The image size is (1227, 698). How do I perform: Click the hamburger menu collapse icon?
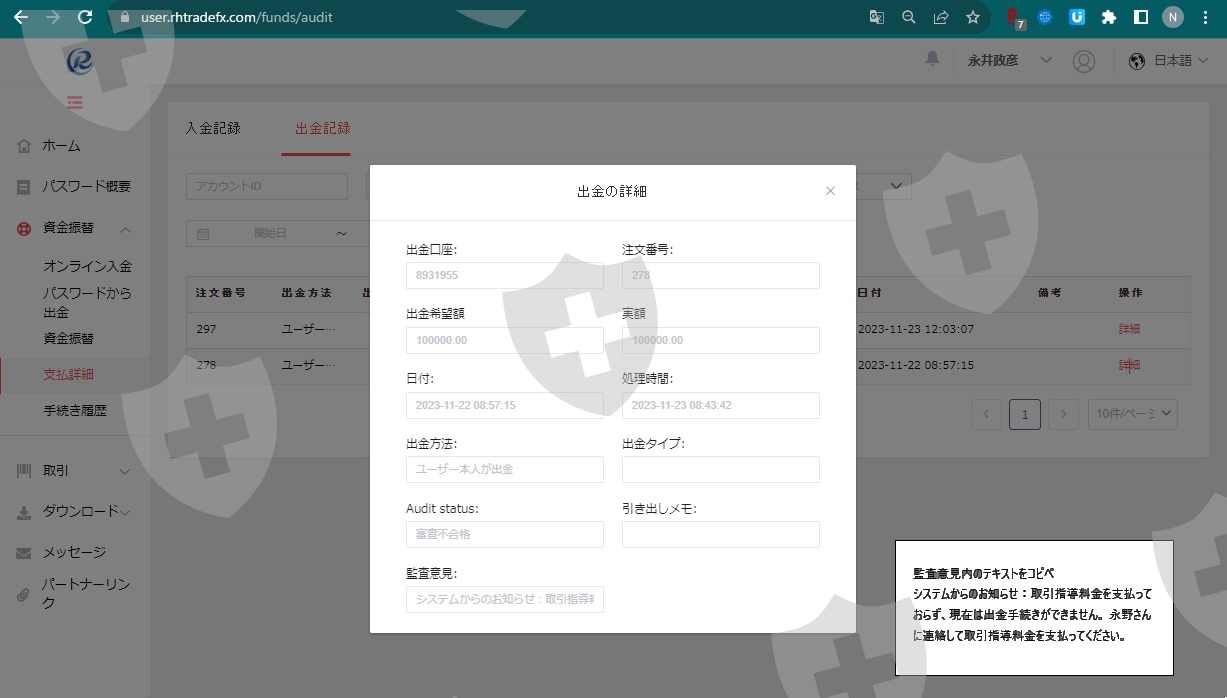tap(75, 102)
